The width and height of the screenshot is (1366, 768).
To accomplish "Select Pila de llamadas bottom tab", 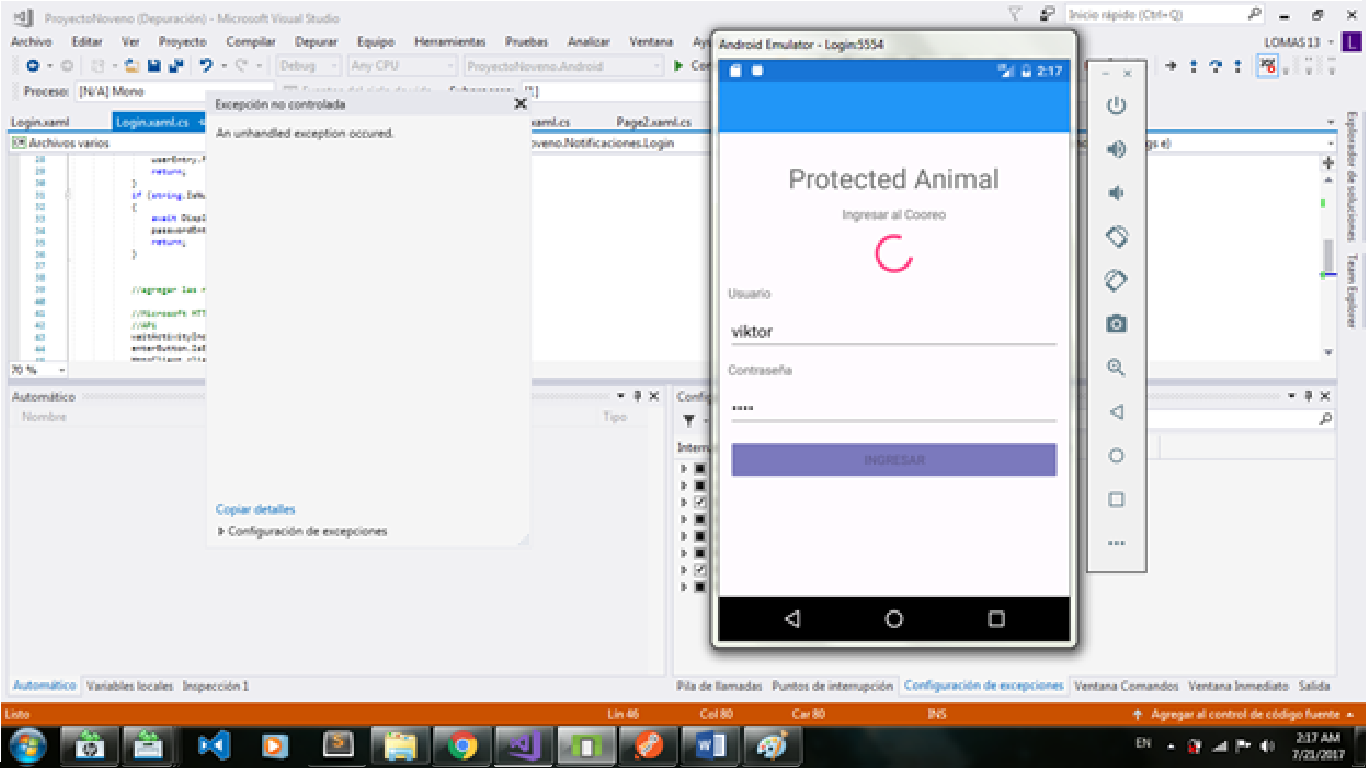I will coord(719,686).
